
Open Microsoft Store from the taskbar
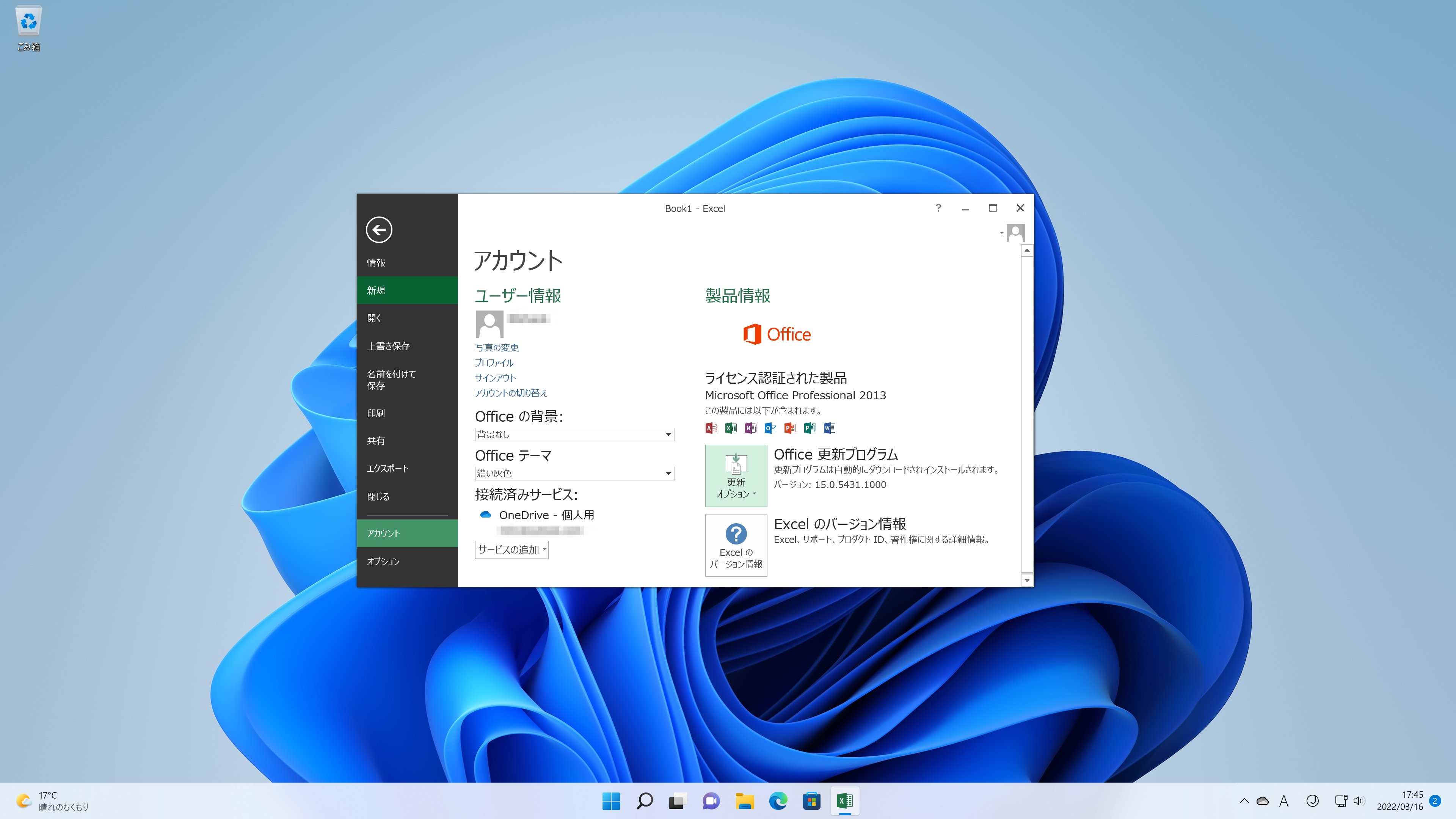(812, 801)
